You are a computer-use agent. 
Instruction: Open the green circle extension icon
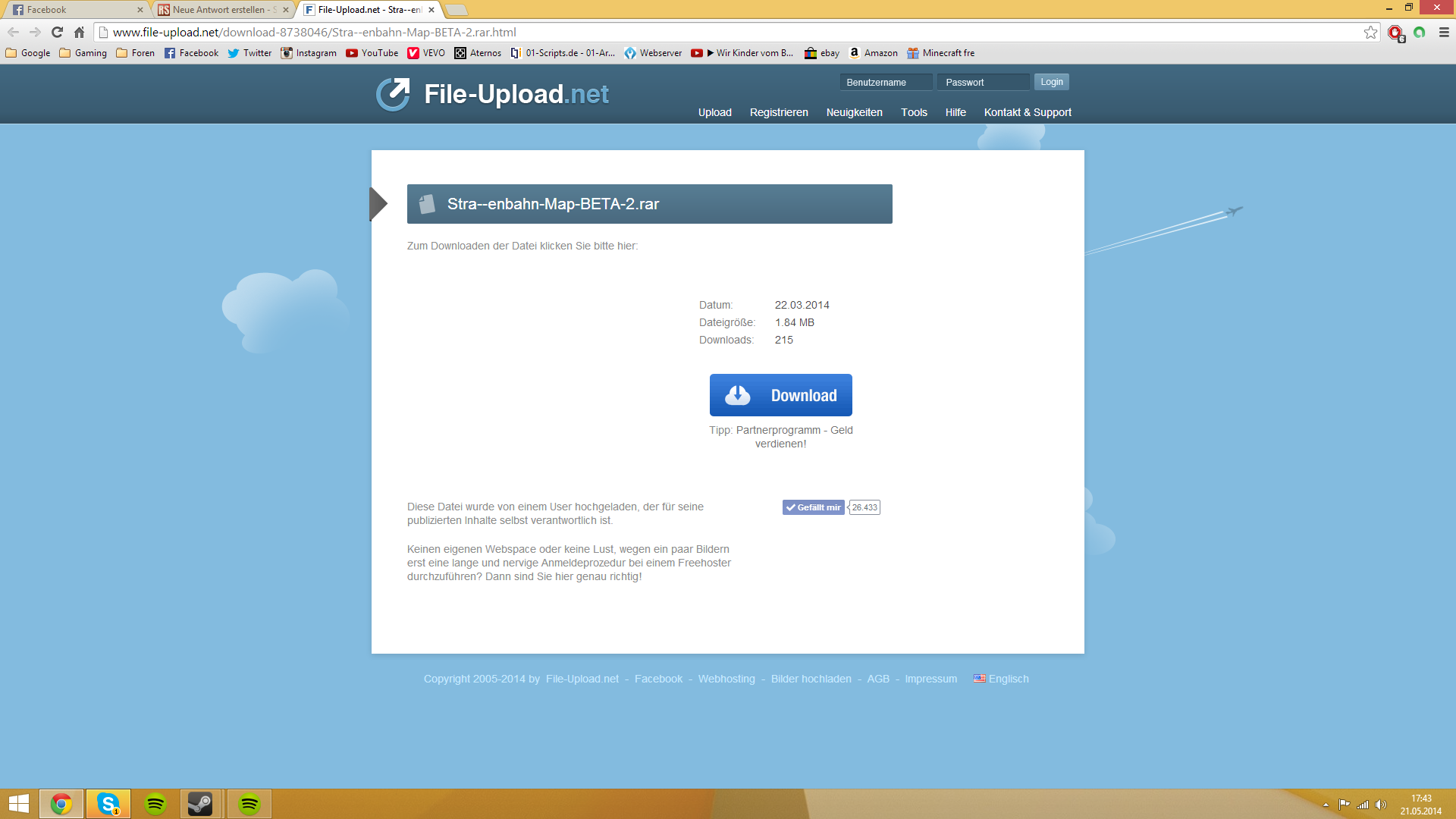point(1419,32)
